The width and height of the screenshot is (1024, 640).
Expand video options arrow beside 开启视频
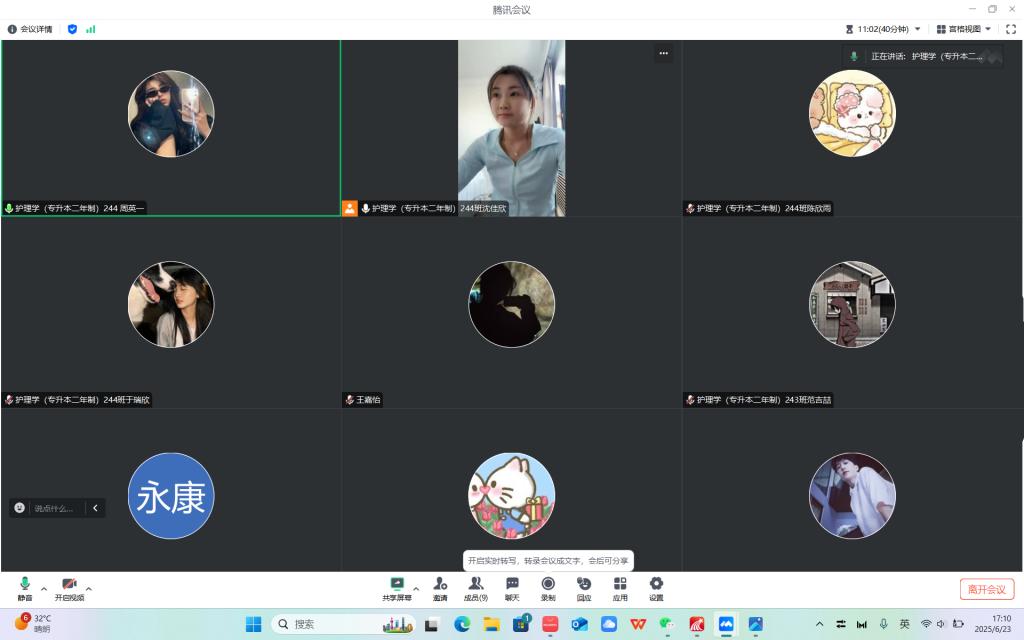click(x=89, y=588)
